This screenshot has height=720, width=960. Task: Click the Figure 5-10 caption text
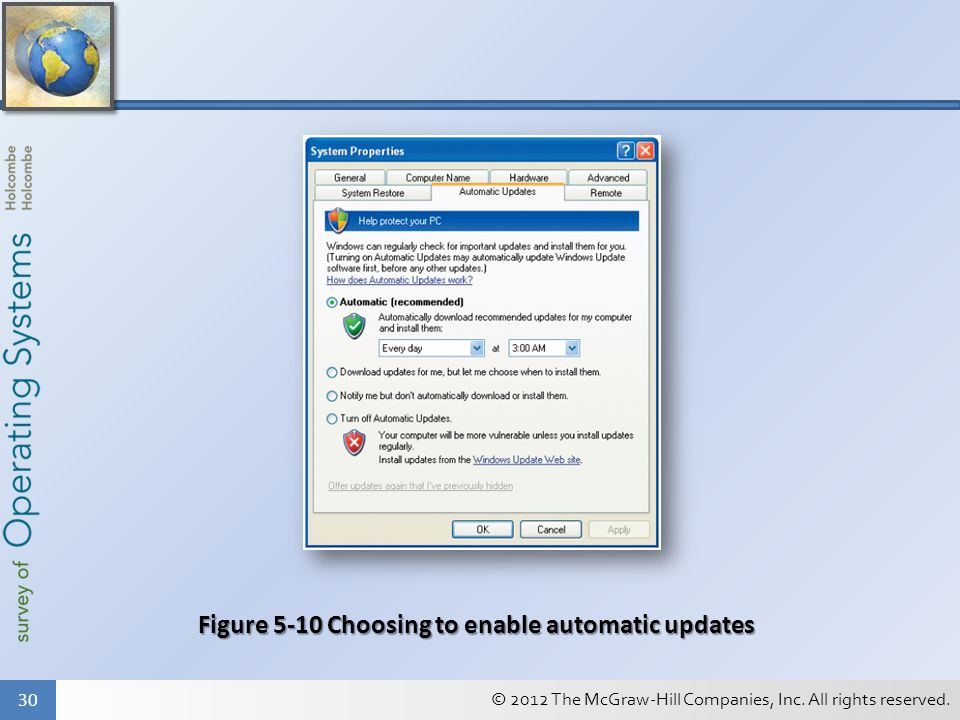476,625
